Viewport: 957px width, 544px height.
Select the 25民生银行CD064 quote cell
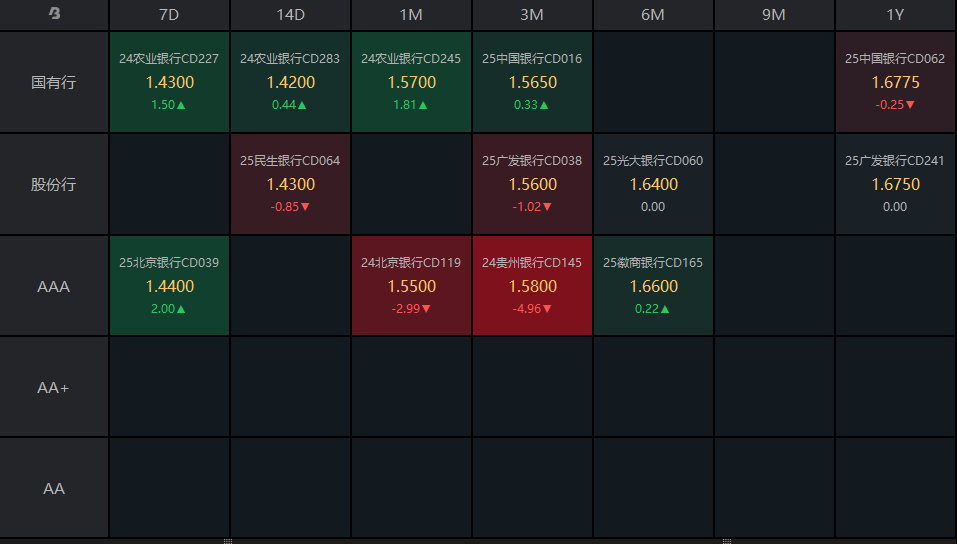pos(290,184)
